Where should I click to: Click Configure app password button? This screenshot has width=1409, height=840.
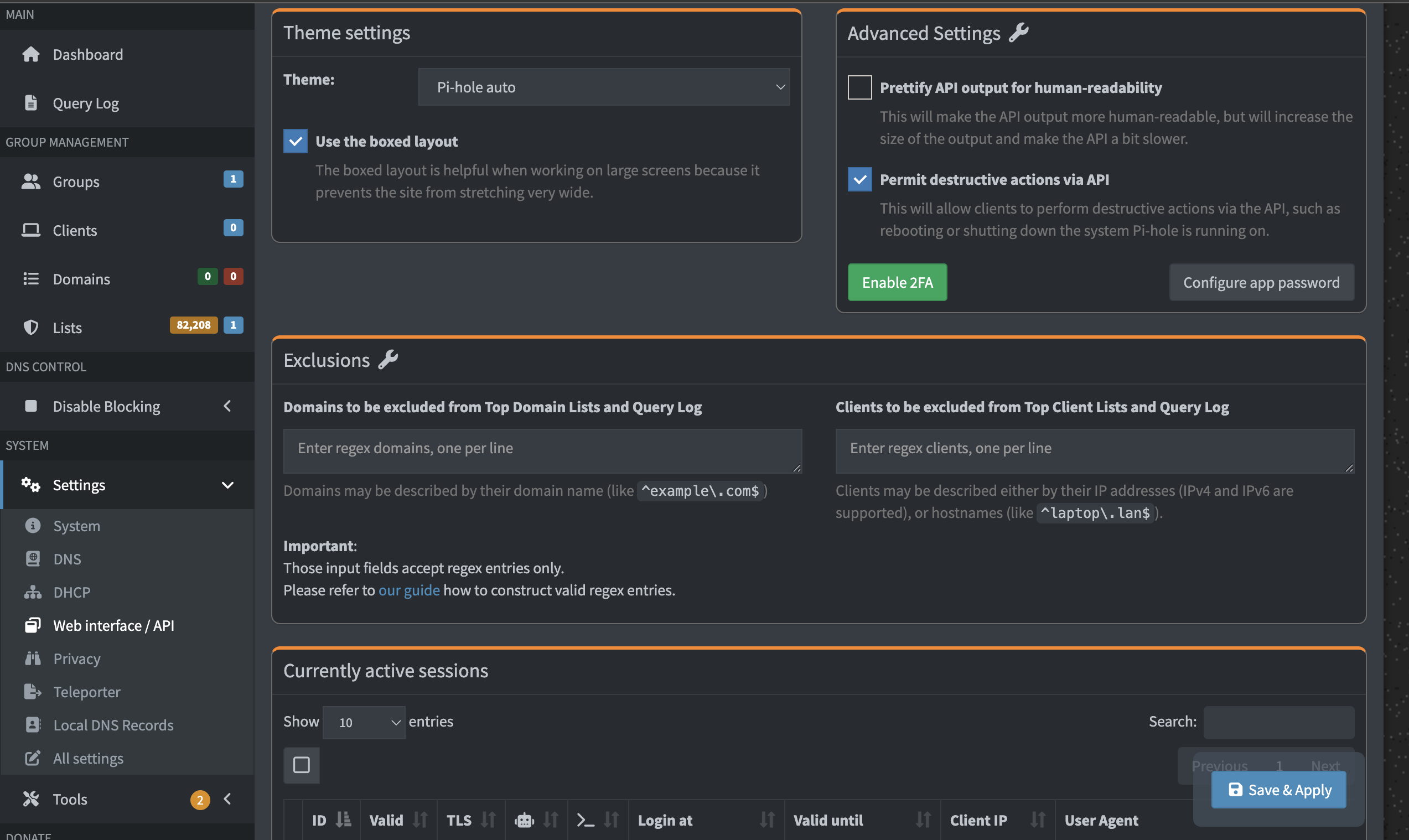pos(1261,282)
